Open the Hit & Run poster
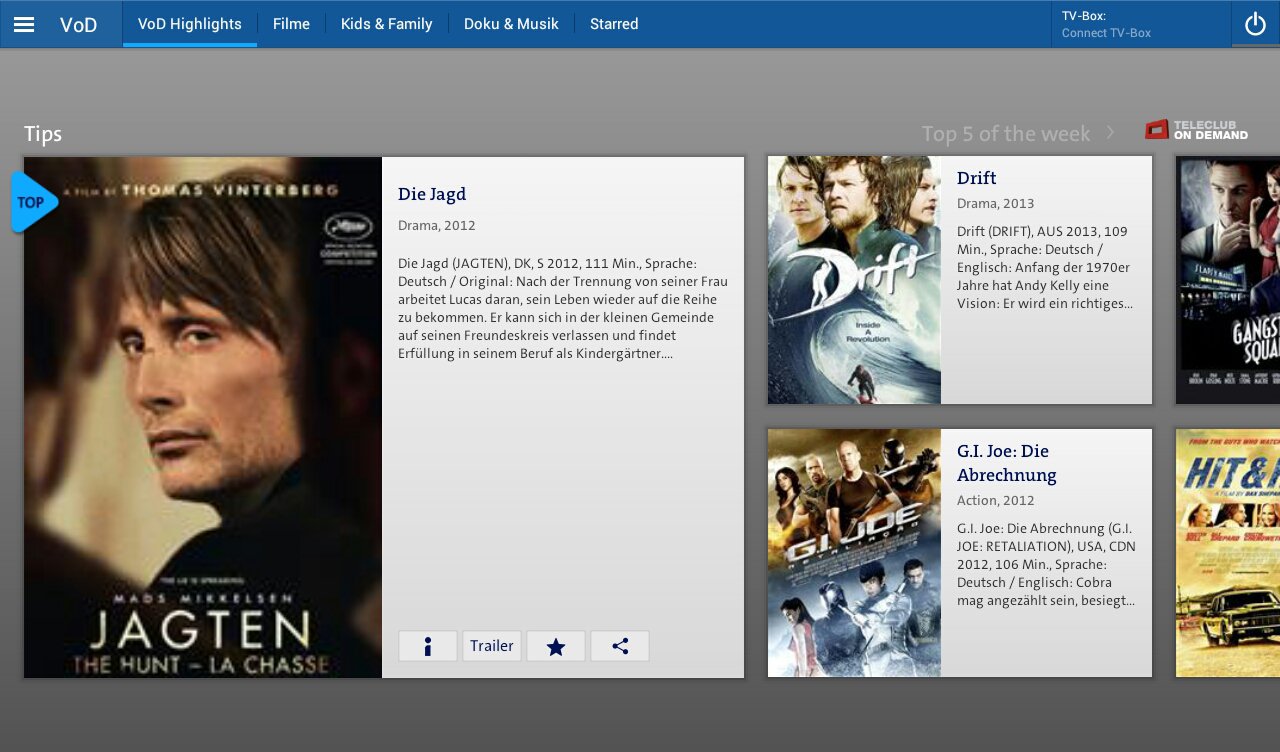Image resolution: width=1280 pixels, height=752 pixels. (x=1228, y=553)
